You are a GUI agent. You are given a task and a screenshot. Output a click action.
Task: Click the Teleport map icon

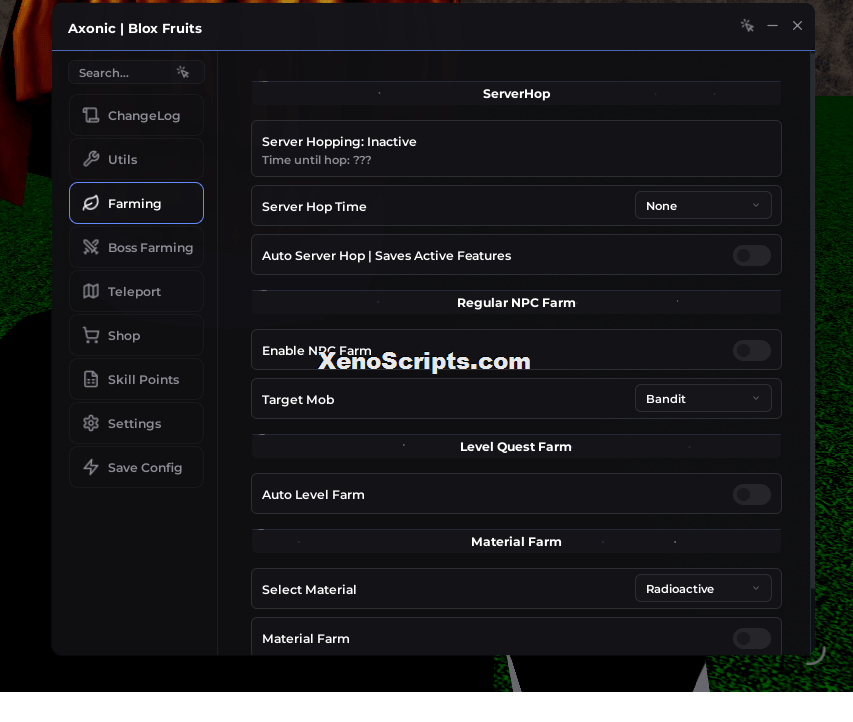coord(91,291)
